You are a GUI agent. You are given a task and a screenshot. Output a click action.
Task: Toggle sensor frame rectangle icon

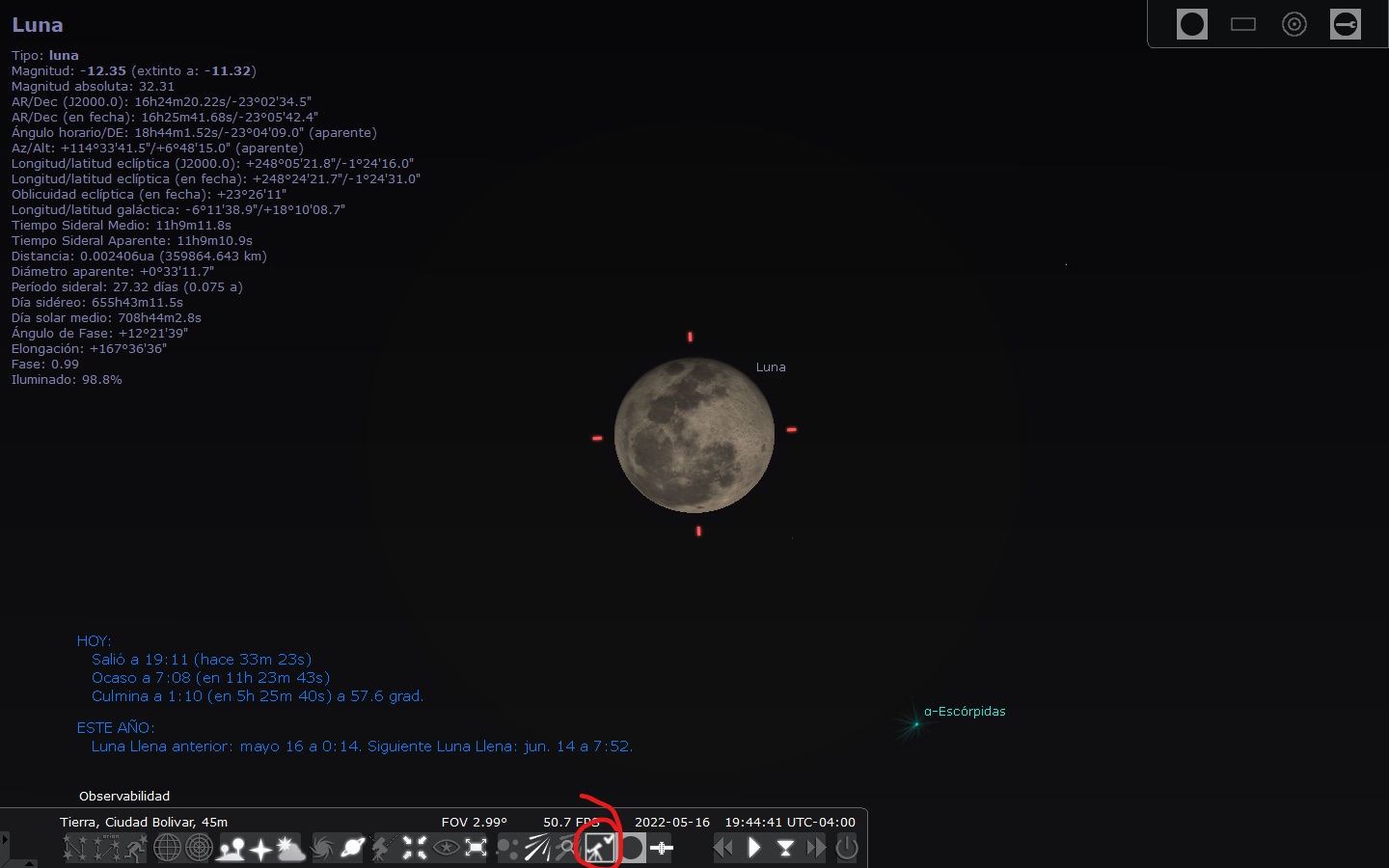(1243, 24)
